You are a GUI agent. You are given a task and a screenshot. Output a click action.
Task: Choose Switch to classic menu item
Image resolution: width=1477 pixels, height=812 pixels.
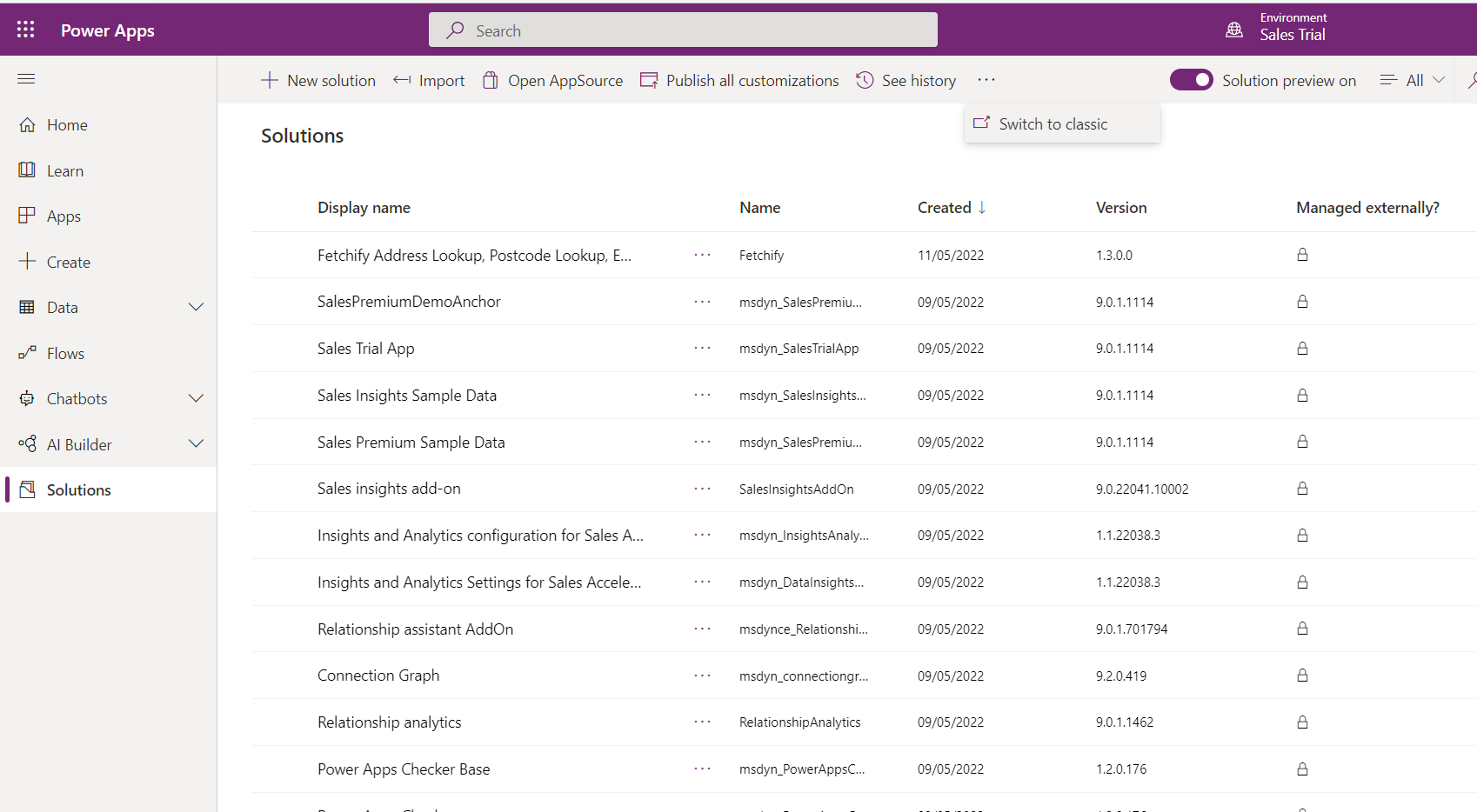(x=1062, y=124)
